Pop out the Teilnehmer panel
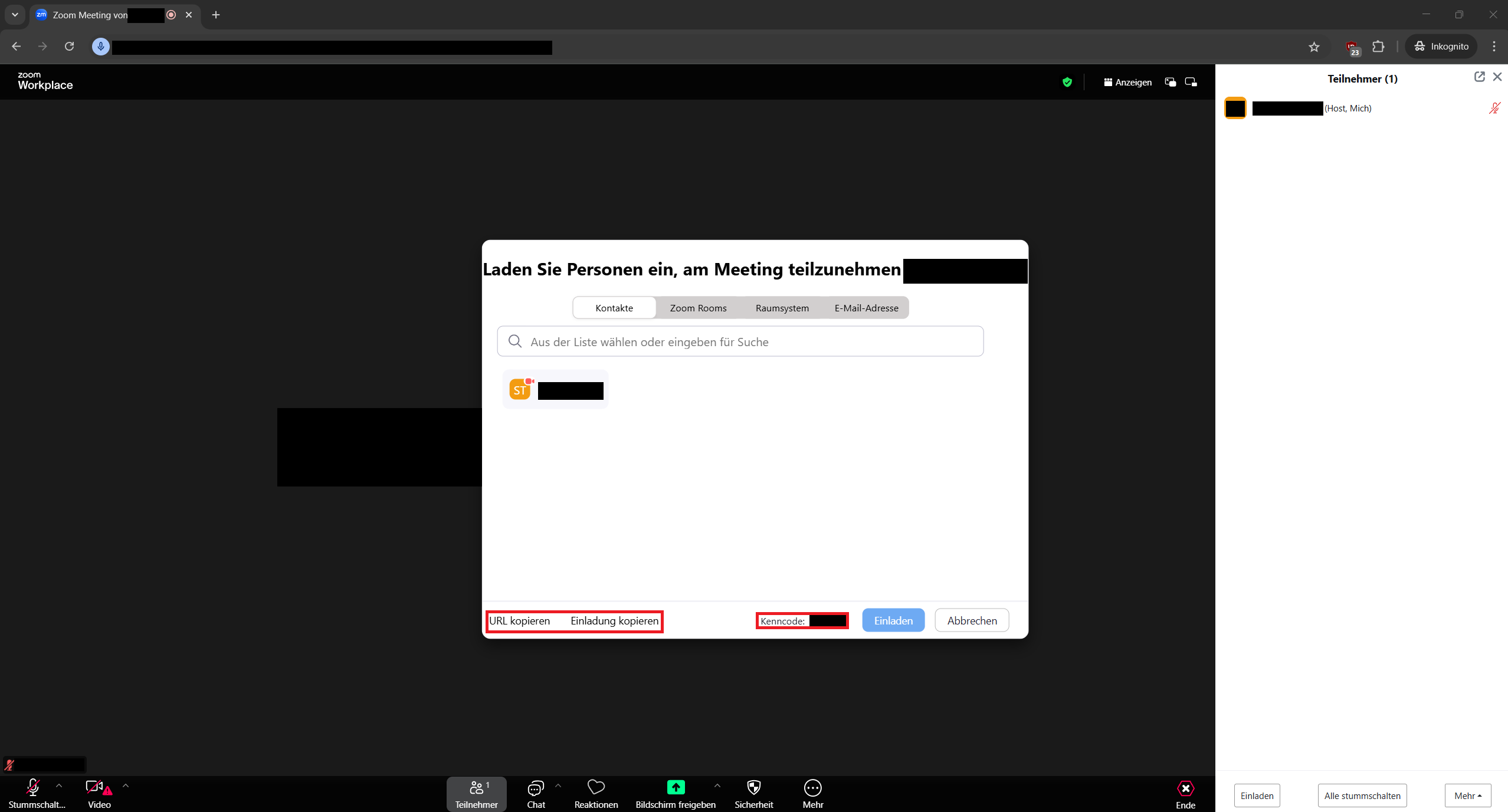This screenshot has height=812, width=1508. [x=1479, y=77]
